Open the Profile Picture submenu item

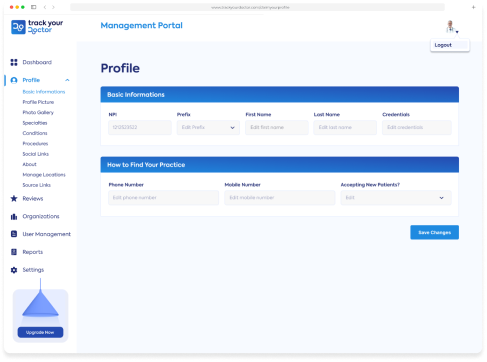tap(38, 102)
